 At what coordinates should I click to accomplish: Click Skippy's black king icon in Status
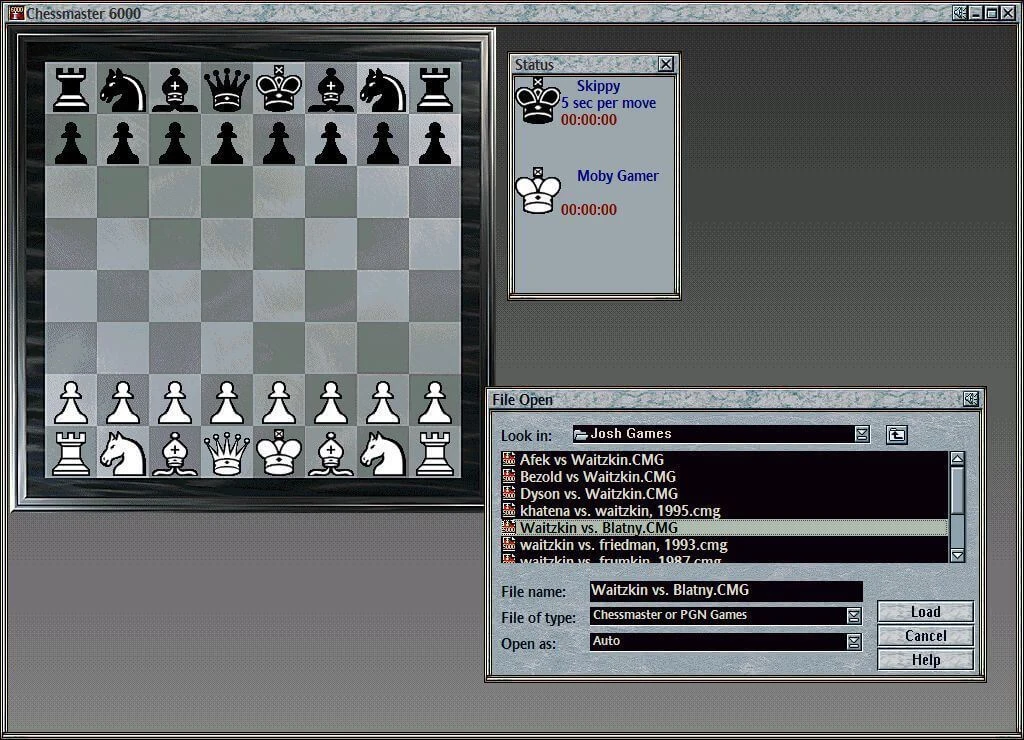[x=537, y=101]
